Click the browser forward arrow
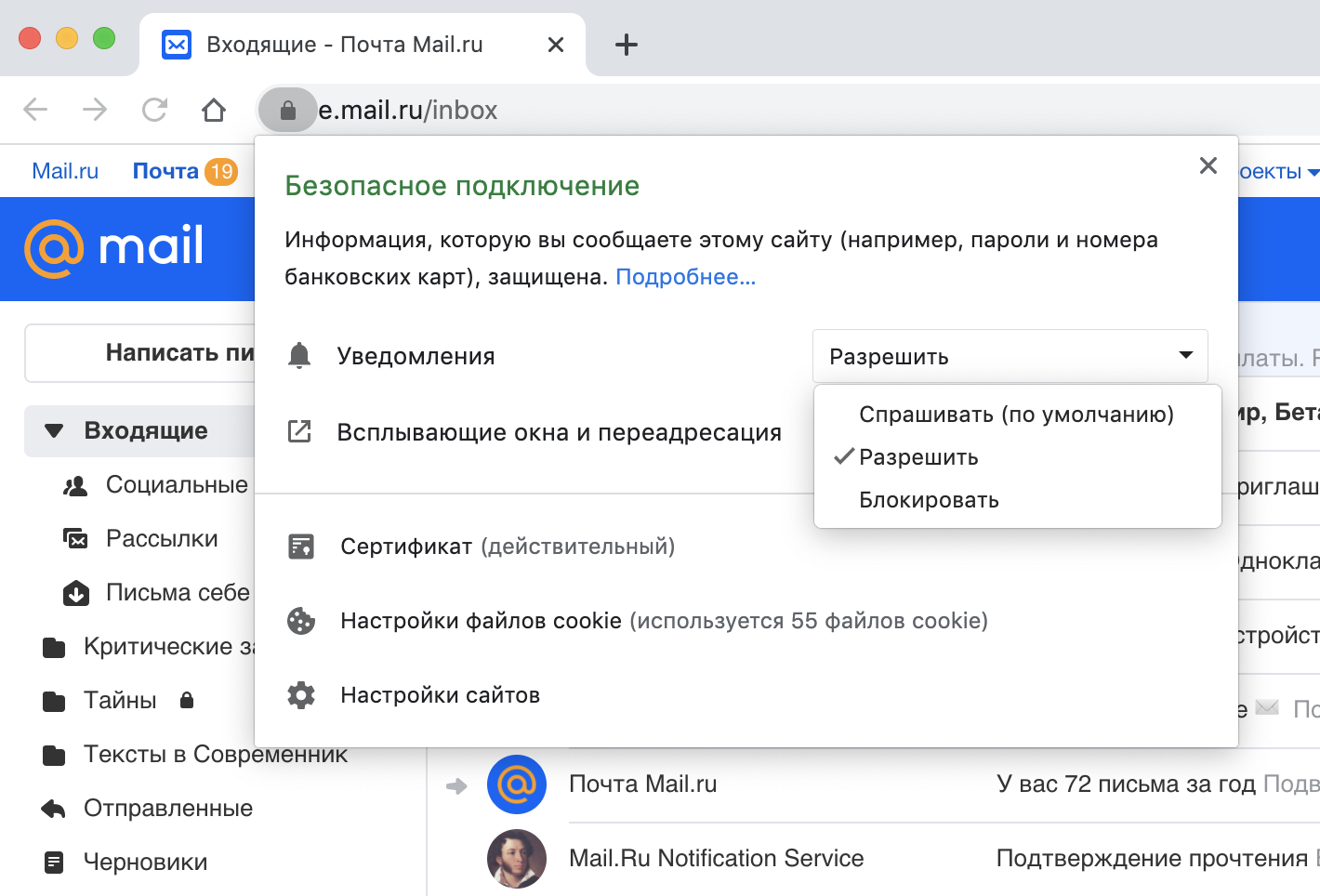Screen dimensions: 1320x896 click(x=95, y=110)
